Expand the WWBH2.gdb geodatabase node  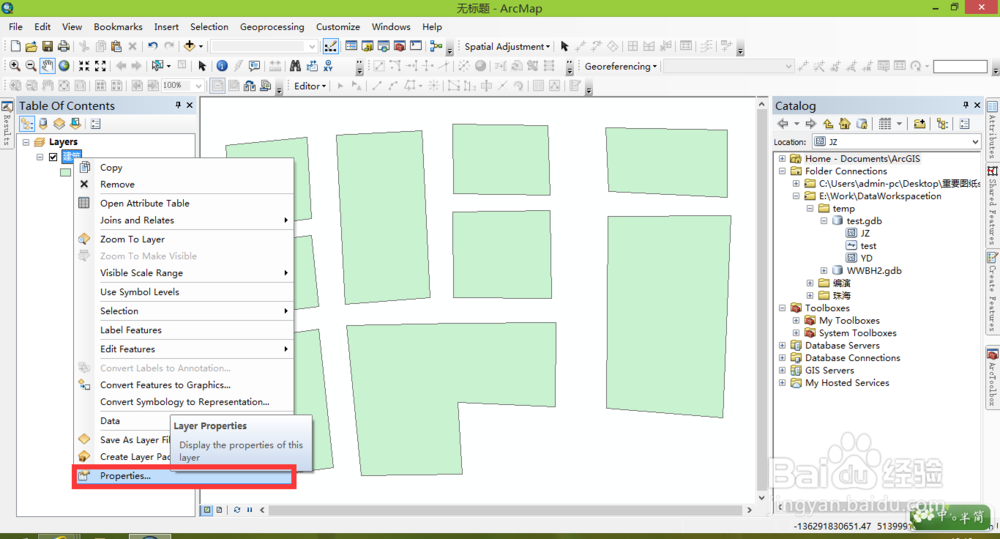823,270
